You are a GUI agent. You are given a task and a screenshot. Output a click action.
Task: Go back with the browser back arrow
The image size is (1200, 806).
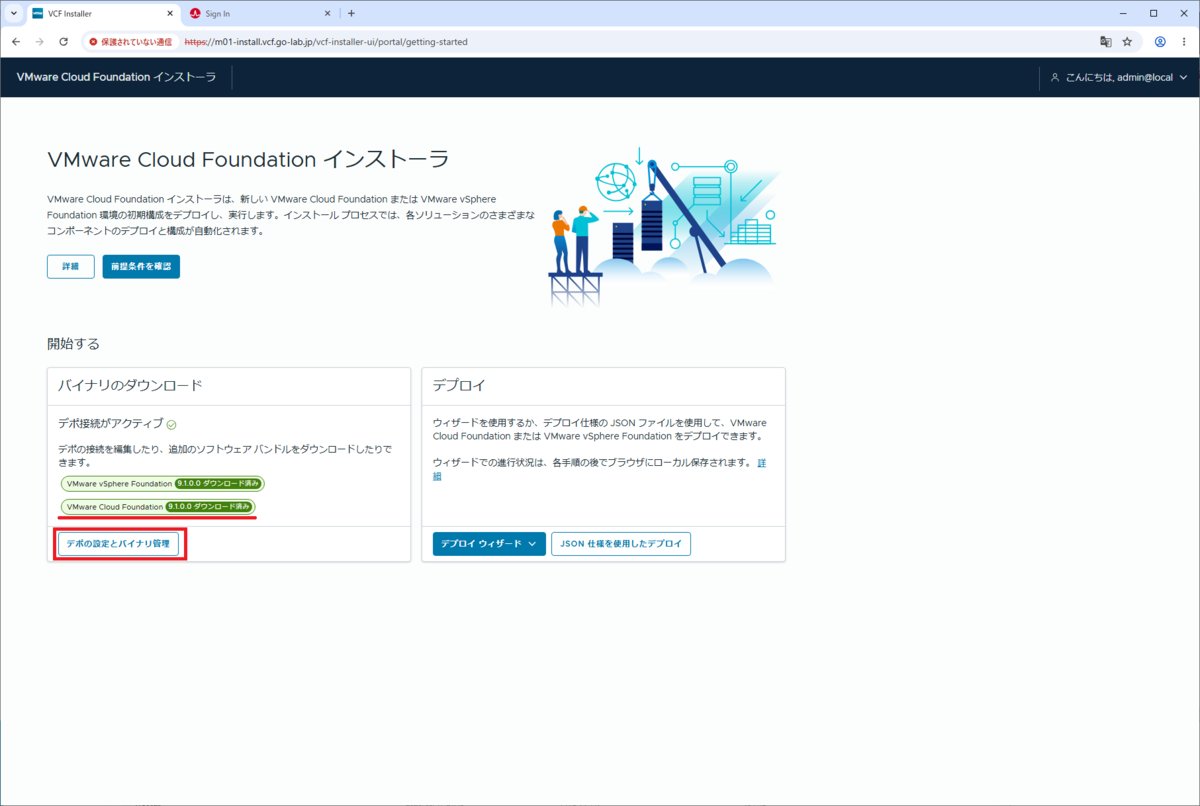(15, 42)
